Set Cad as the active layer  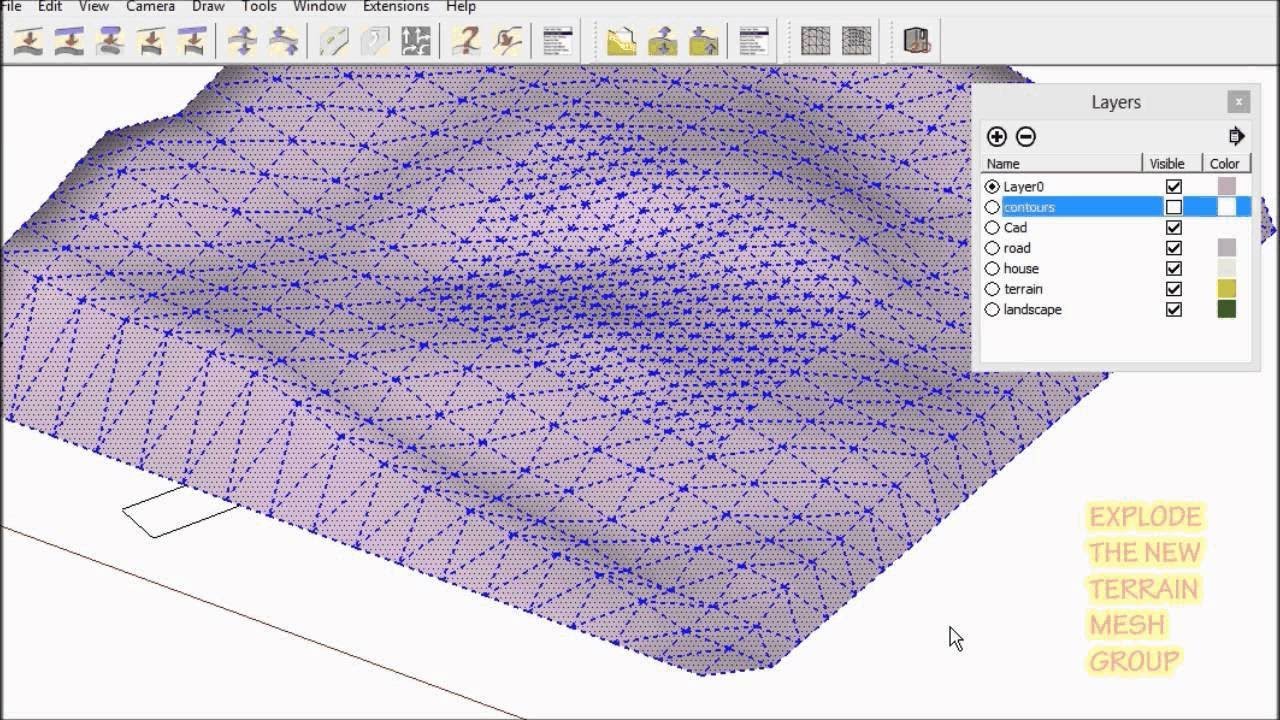992,228
